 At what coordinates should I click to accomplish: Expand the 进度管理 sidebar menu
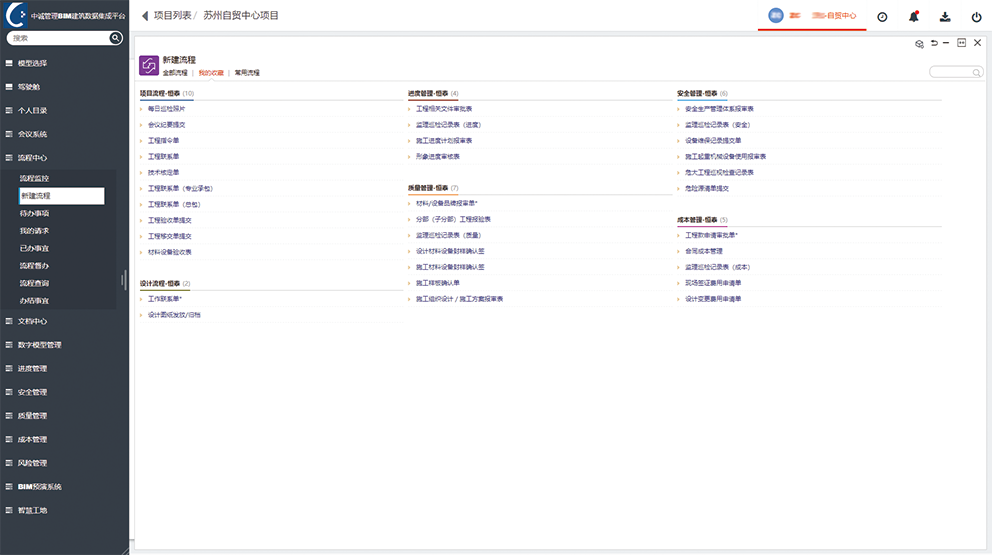click(x=33, y=369)
